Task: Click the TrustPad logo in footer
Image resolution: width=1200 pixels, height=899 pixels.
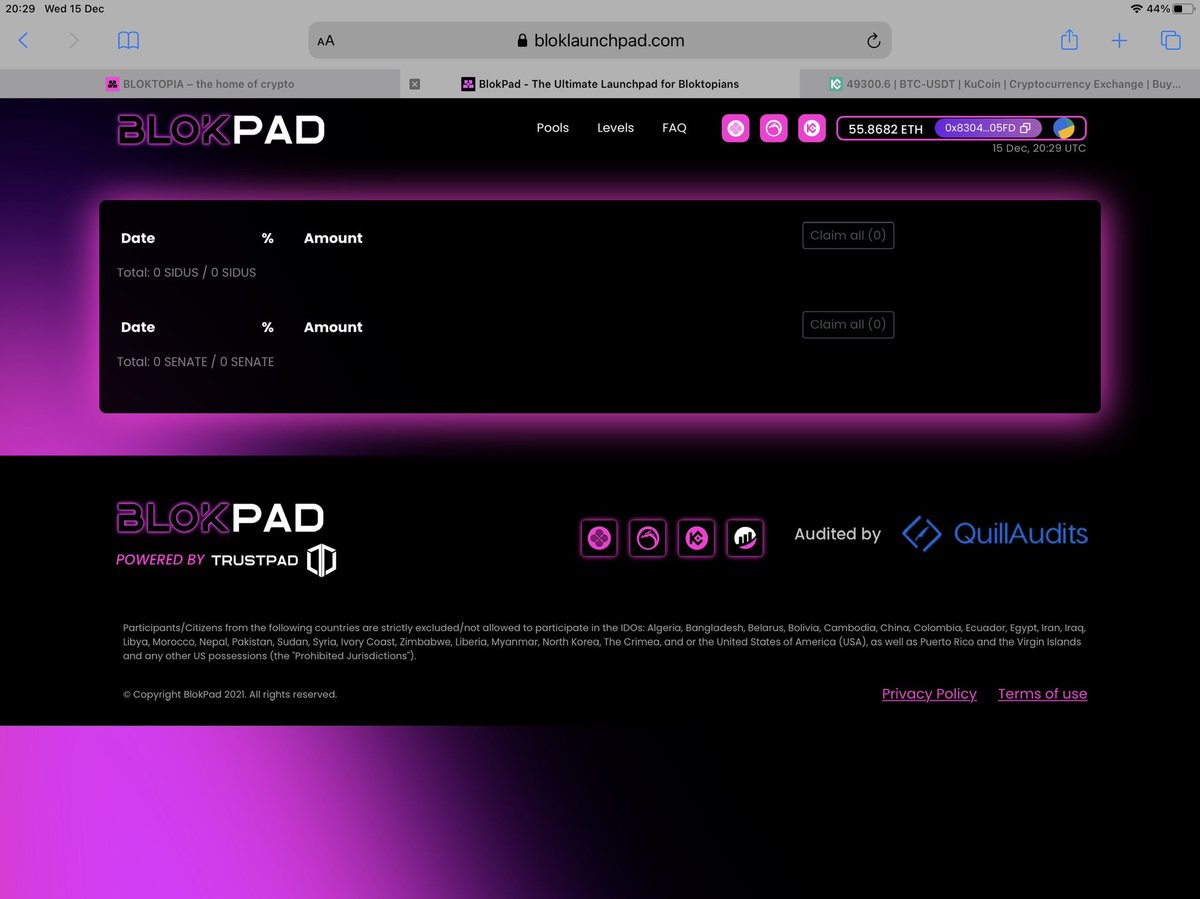Action: click(274, 560)
